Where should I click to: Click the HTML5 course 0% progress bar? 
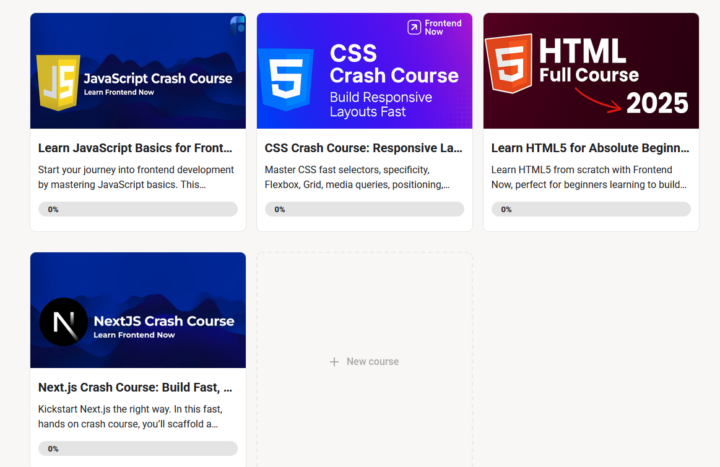click(591, 209)
